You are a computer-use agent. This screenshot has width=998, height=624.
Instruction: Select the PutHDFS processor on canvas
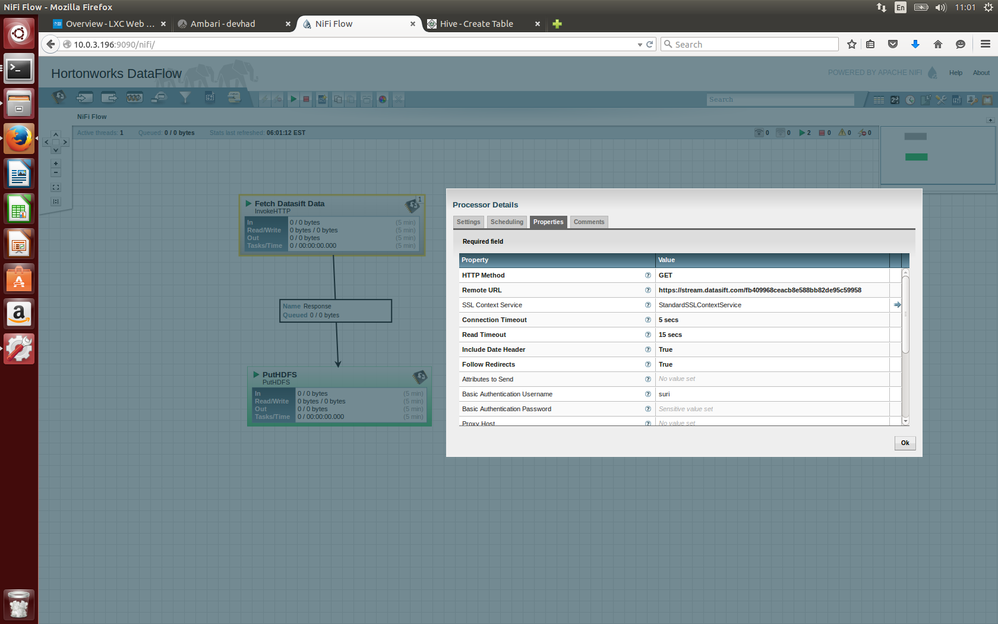[339, 396]
